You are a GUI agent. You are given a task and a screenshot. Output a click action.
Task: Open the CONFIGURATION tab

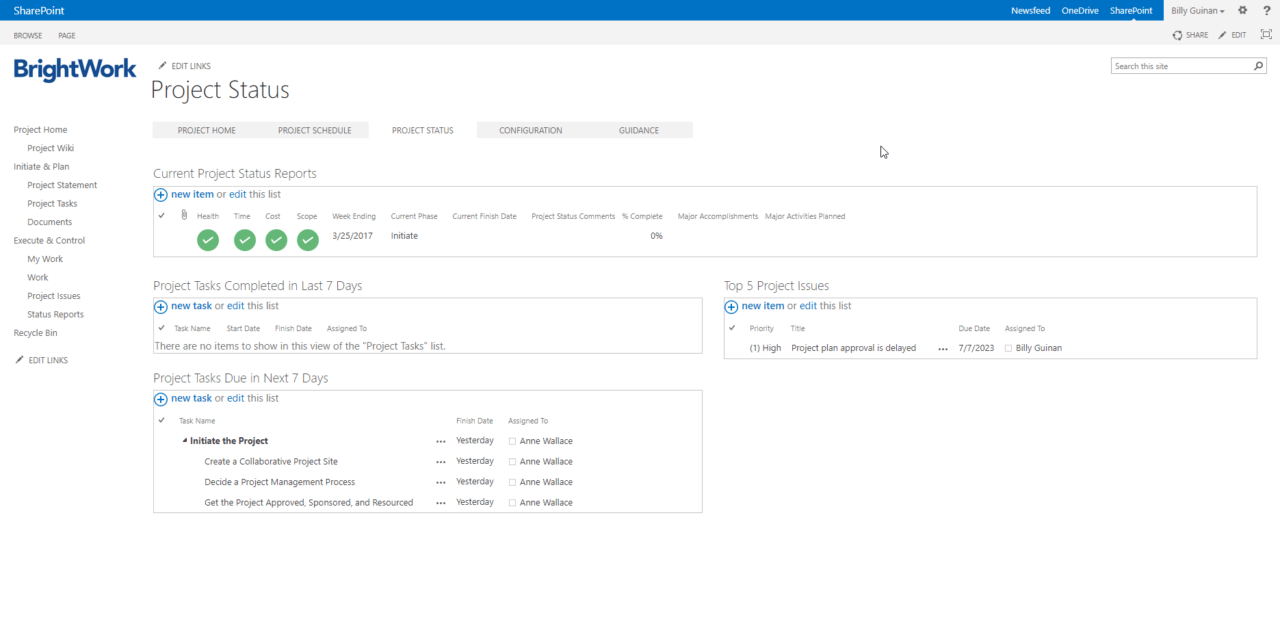(x=531, y=130)
